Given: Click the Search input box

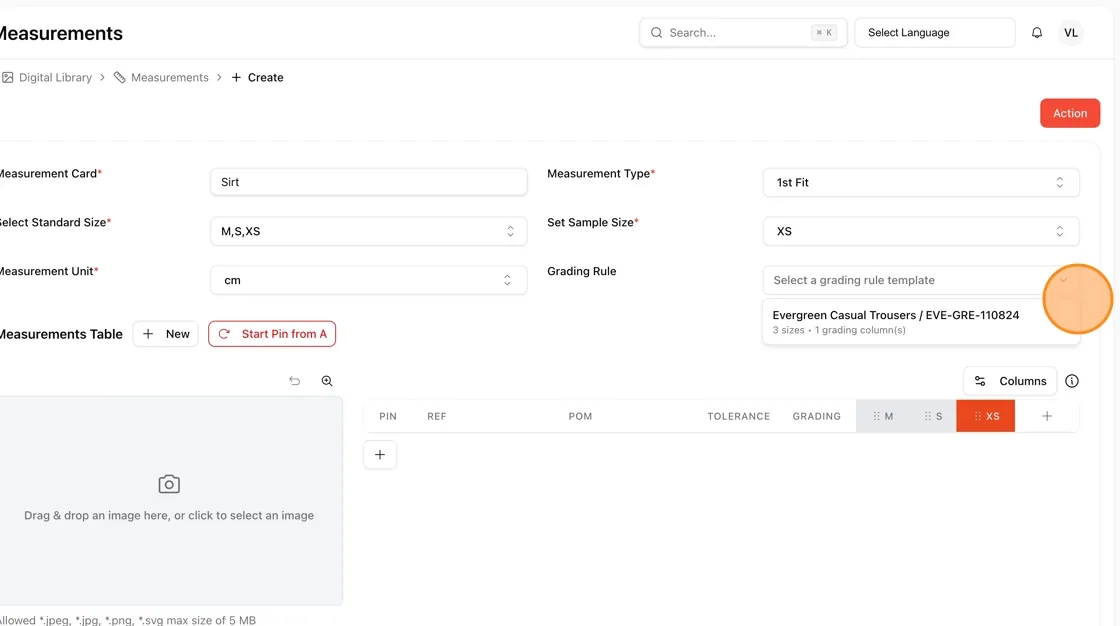Looking at the screenshot, I should 743,33.
